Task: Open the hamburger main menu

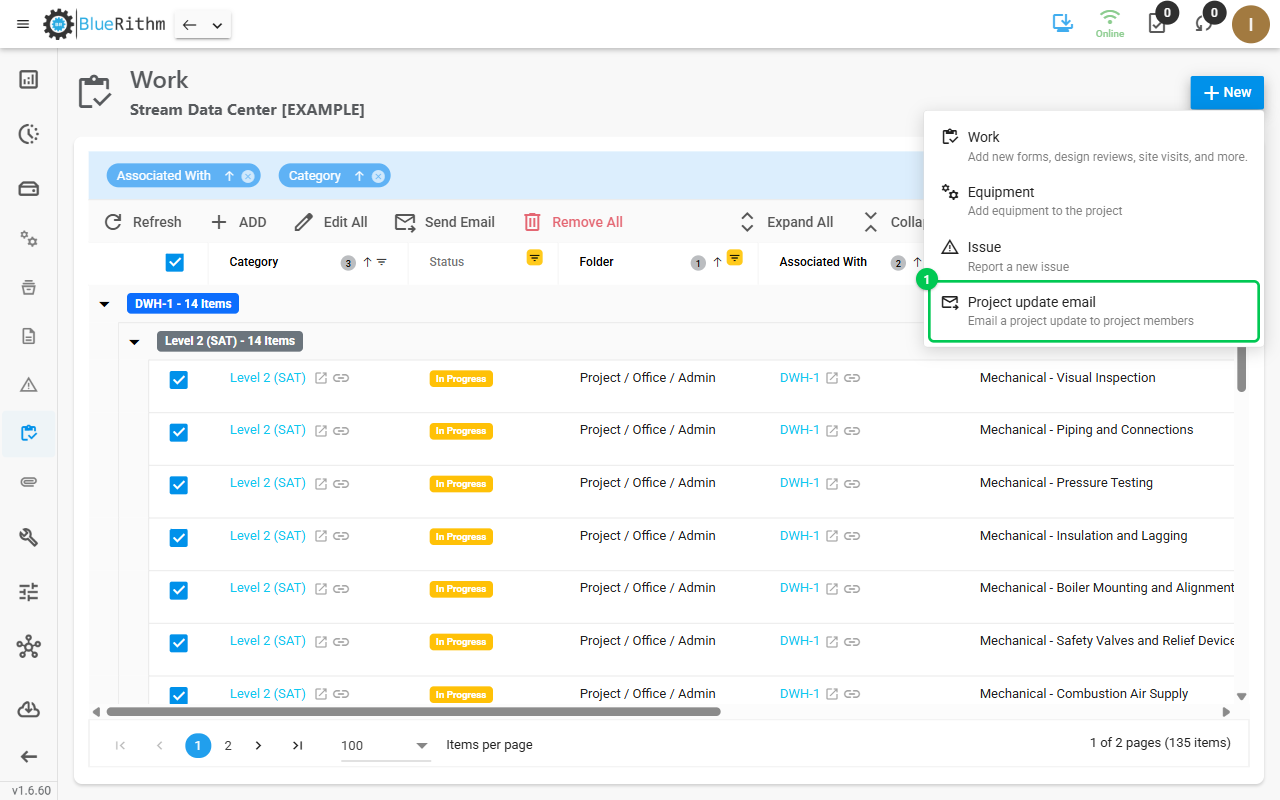Action: coord(23,24)
